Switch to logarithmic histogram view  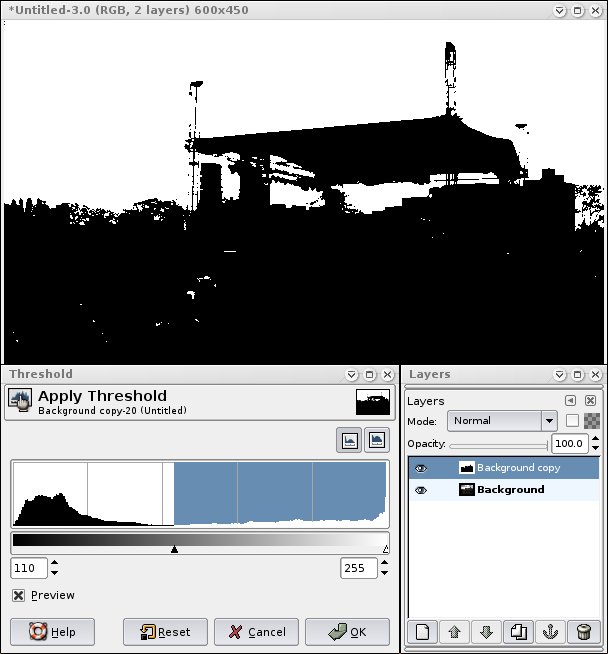(x=376, y=440)
